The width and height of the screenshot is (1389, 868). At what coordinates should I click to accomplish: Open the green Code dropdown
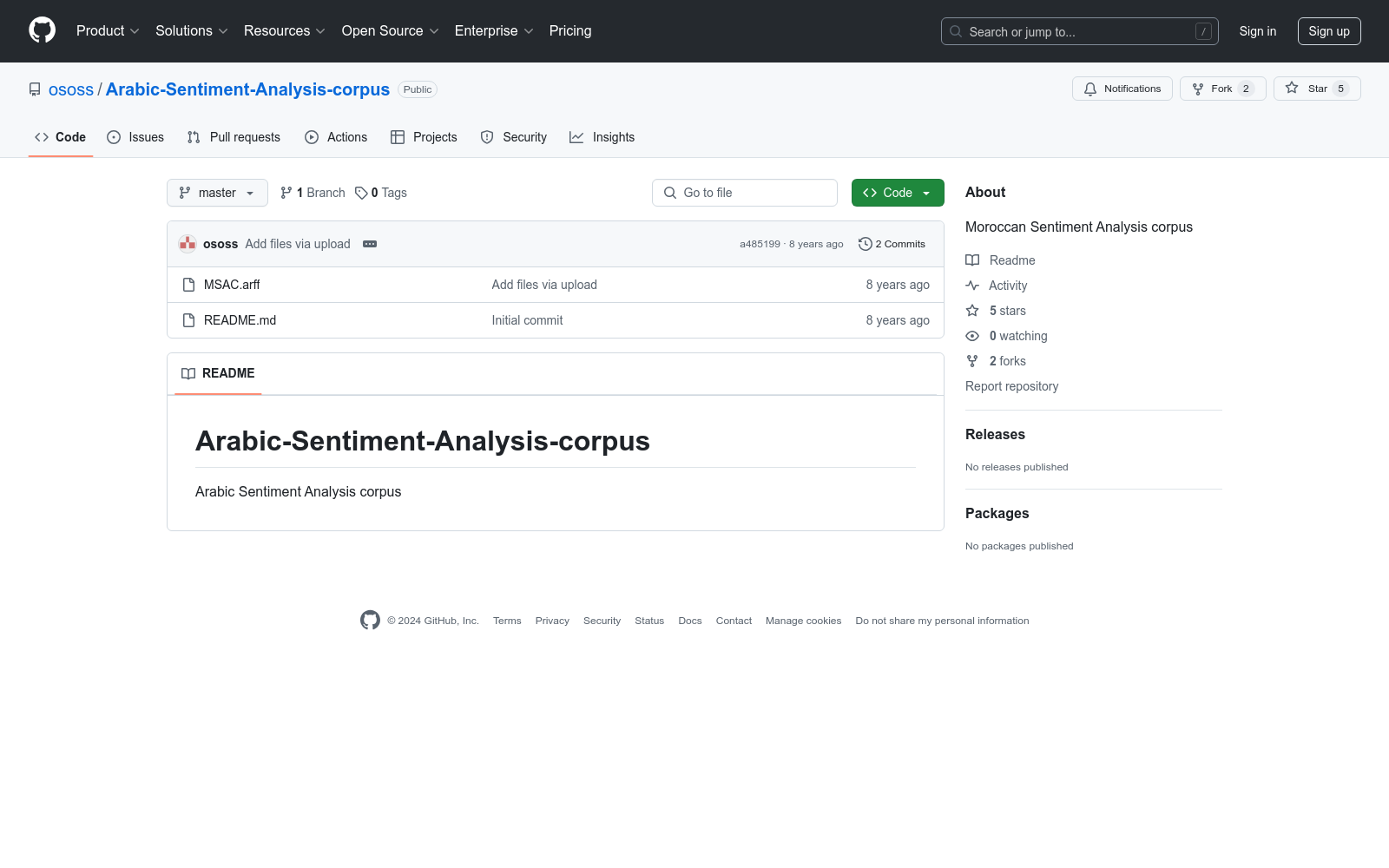pos(898,193)
